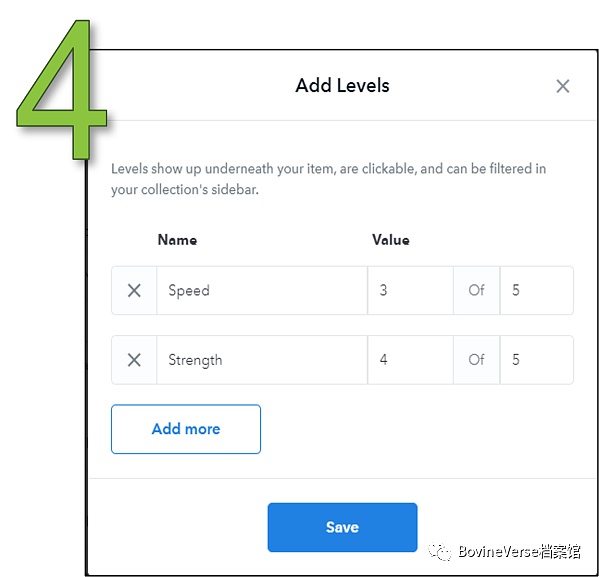Click the green step number 4
Viewport: 599px width, 577px height.
click(x=62, y=90)
